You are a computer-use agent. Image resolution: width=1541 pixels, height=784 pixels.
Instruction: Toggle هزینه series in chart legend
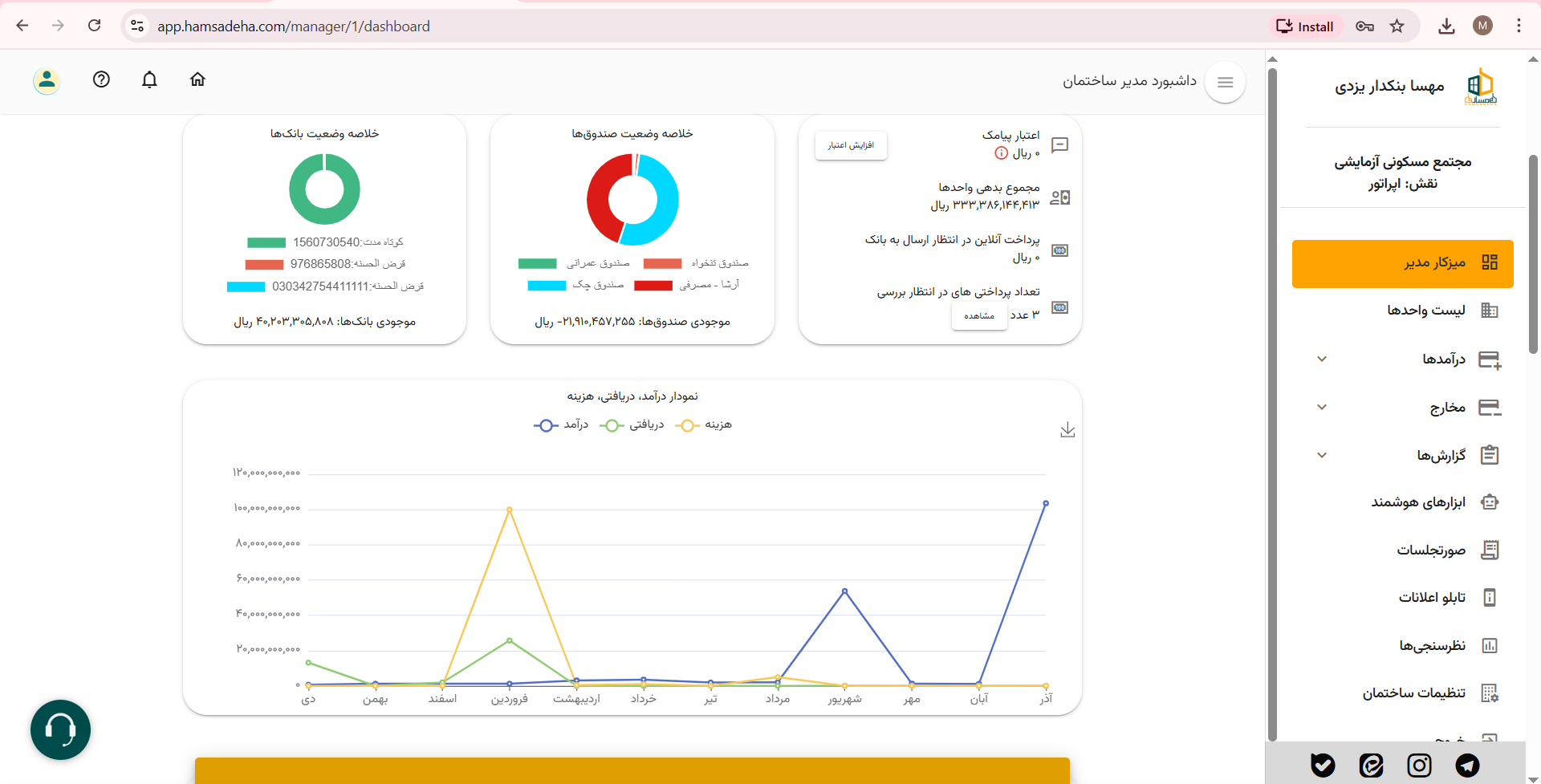(703, 425)
